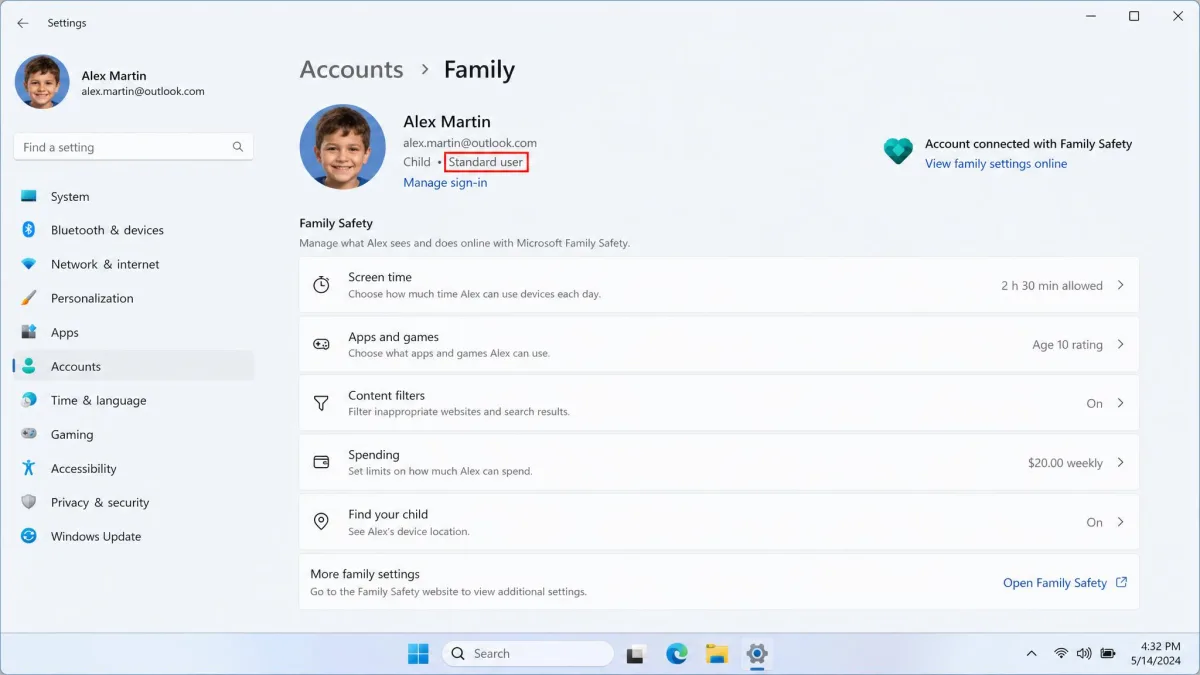
Task: Show hidden icons in system tray
Action: [x=1031, y=654]
